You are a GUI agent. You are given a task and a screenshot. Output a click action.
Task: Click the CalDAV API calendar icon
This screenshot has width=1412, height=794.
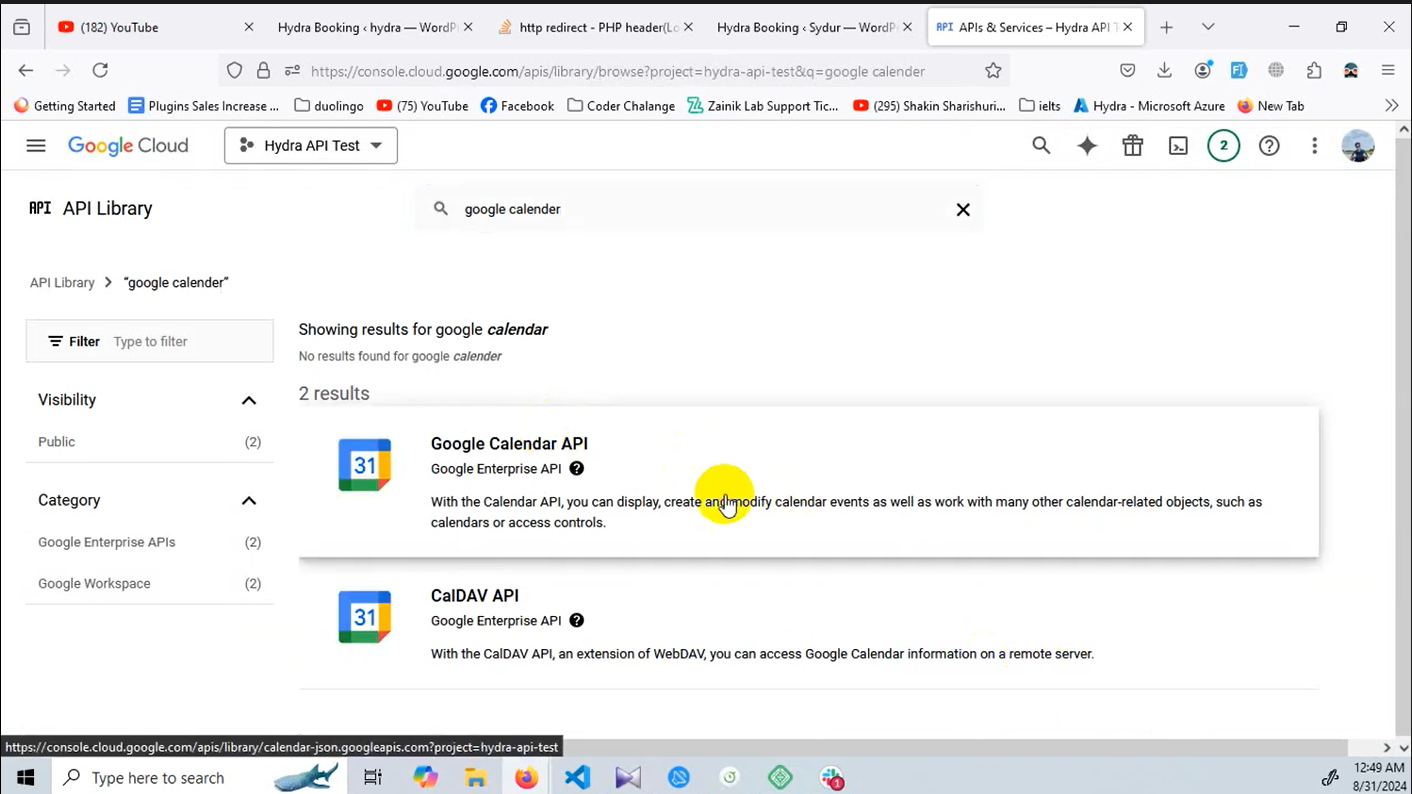(364, 617)
